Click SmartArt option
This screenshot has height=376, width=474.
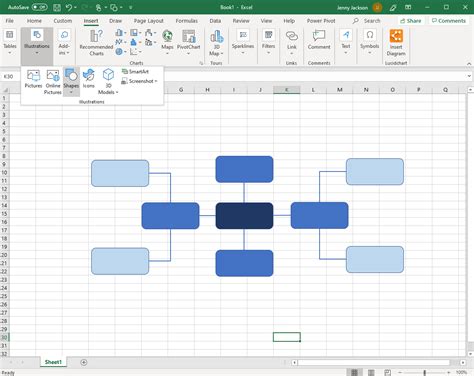point(135,71)
